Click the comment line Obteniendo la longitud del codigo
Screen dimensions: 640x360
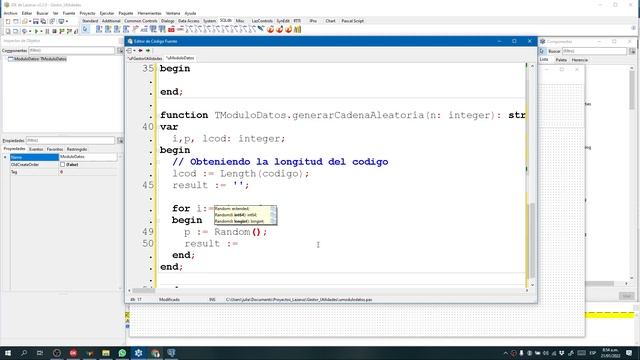(x=280, y=162)
